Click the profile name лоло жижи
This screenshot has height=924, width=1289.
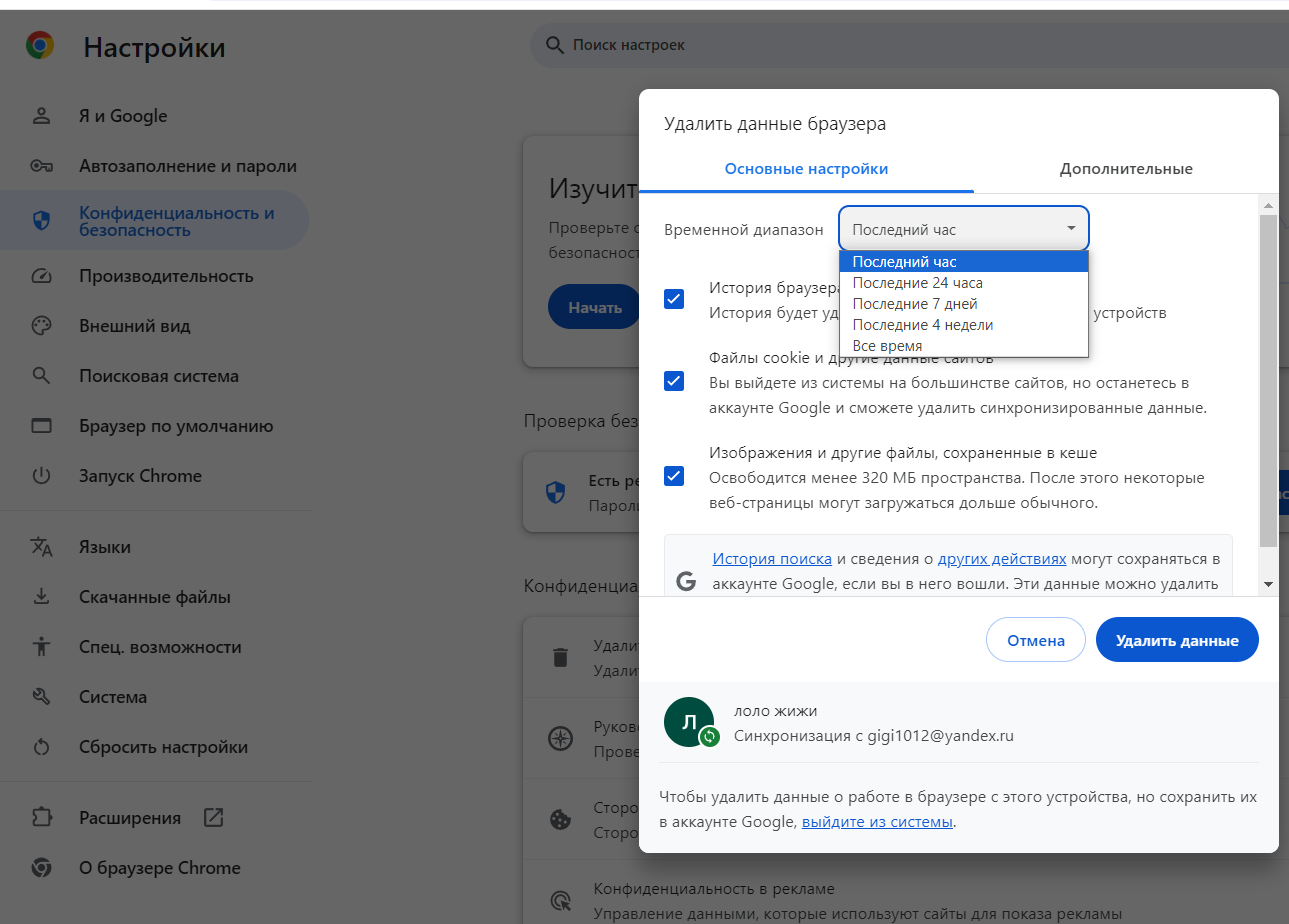[x=776, y=711]
